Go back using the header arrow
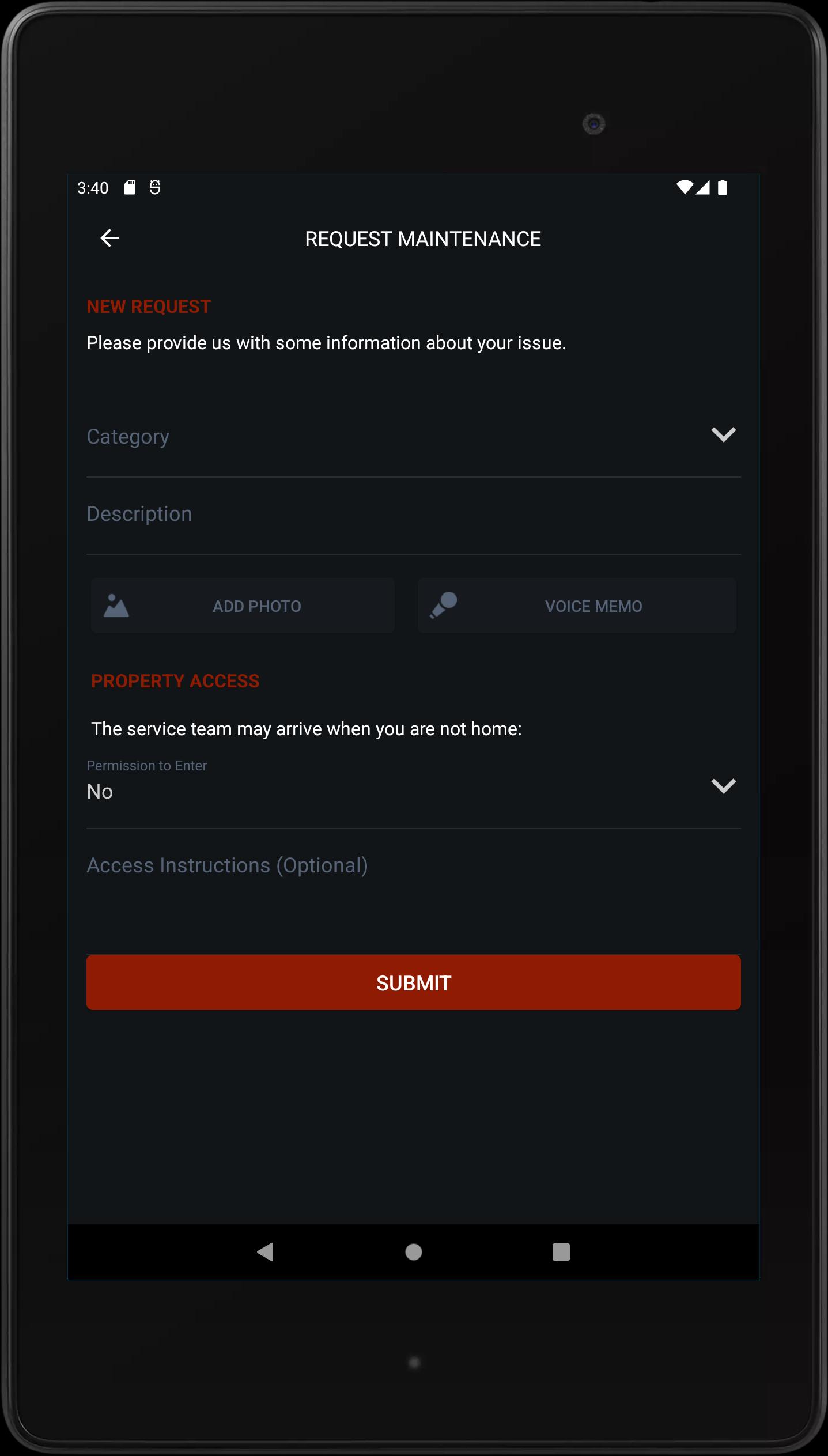The height and width of the screenshot is (1456, 828). (x=109, y=238)
